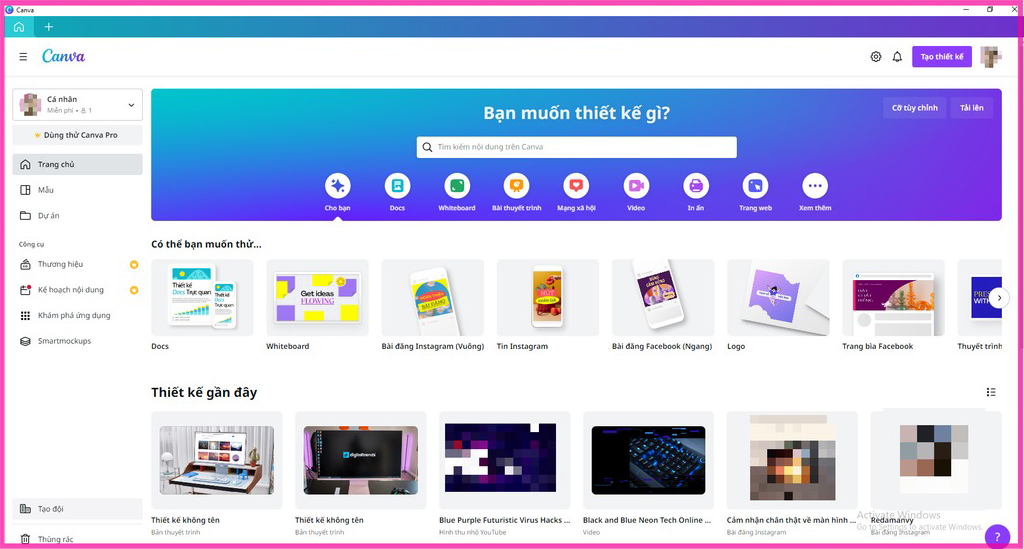The width and height of the screenshot is (1024, 549).
Task: Click the Cỡ tùy chỉnh button
Action: click(914, 108)
